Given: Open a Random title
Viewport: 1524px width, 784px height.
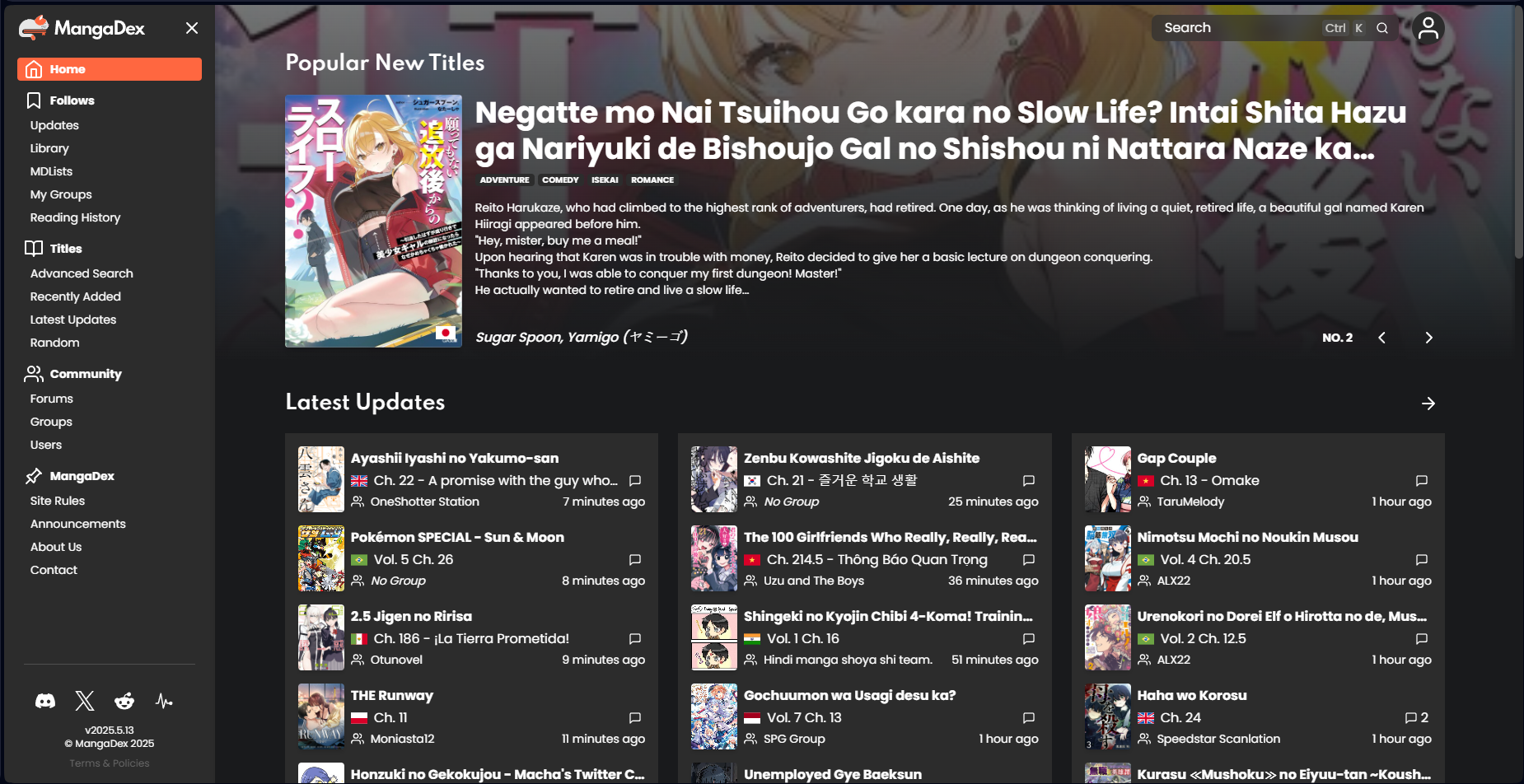Looking at the screenshot, I should pyautogui.click(x=54, y=343).
